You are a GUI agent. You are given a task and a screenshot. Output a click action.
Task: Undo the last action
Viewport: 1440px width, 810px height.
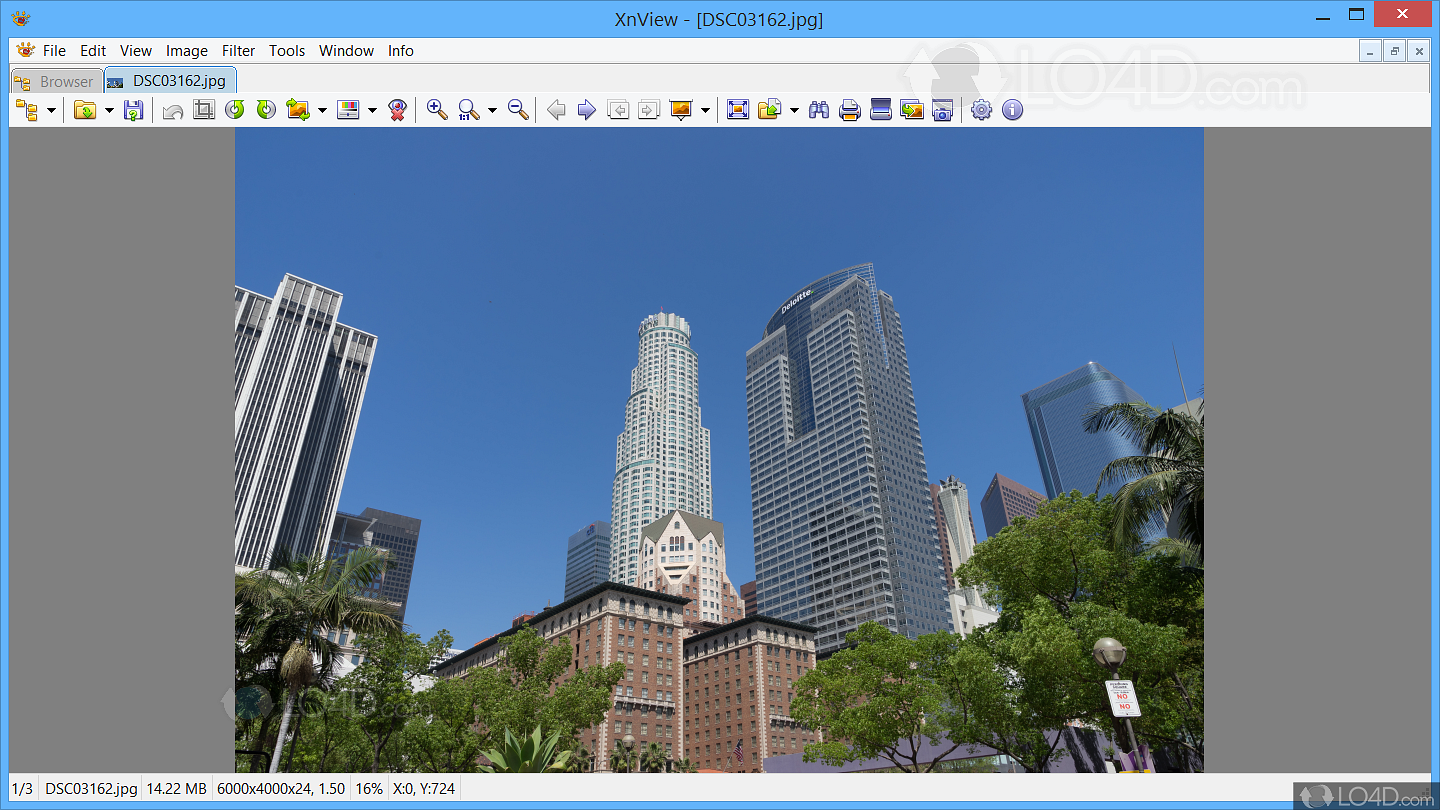[170, 110]
